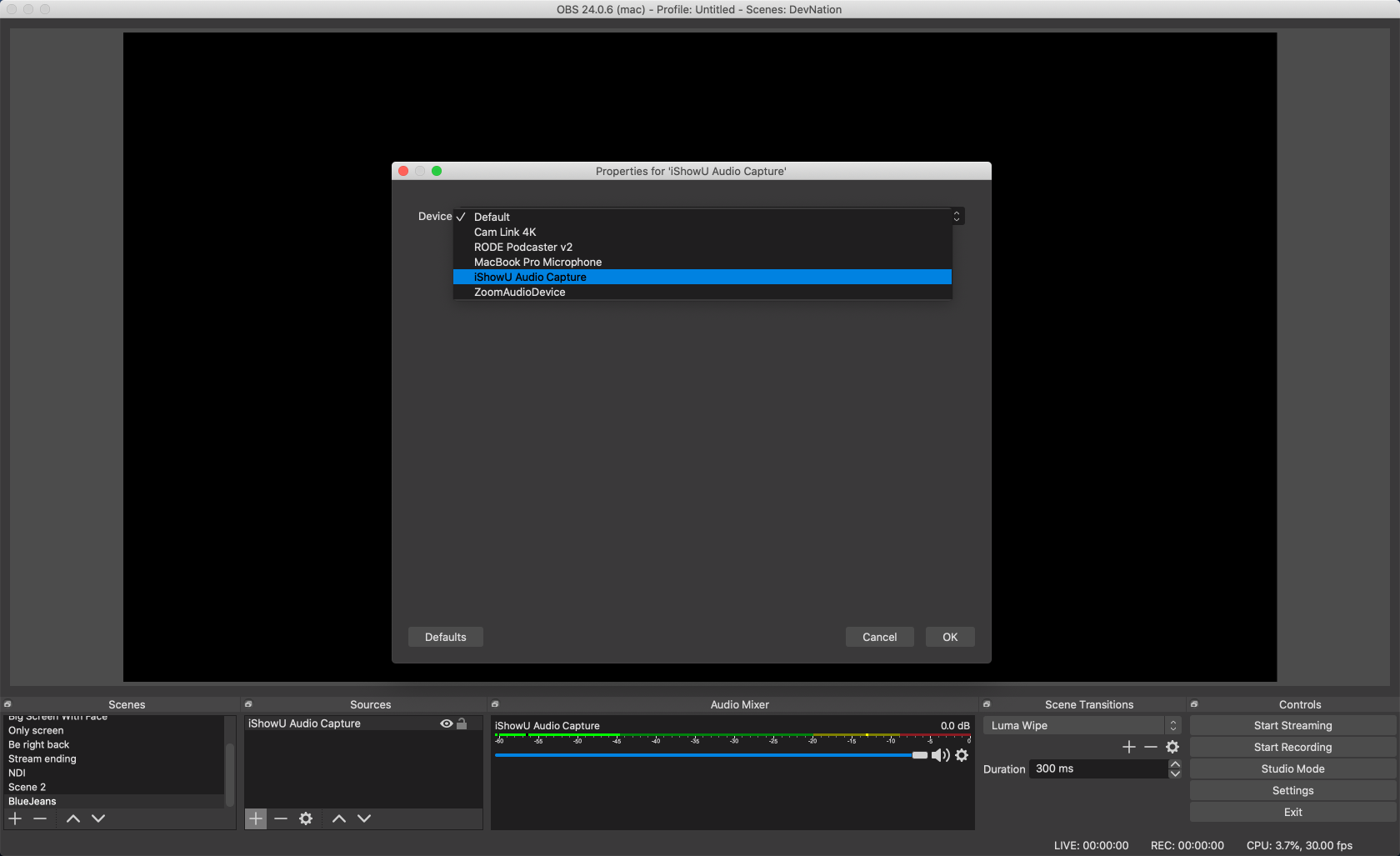Open the Luma Wipe transition dropdown

(1082, 725)
